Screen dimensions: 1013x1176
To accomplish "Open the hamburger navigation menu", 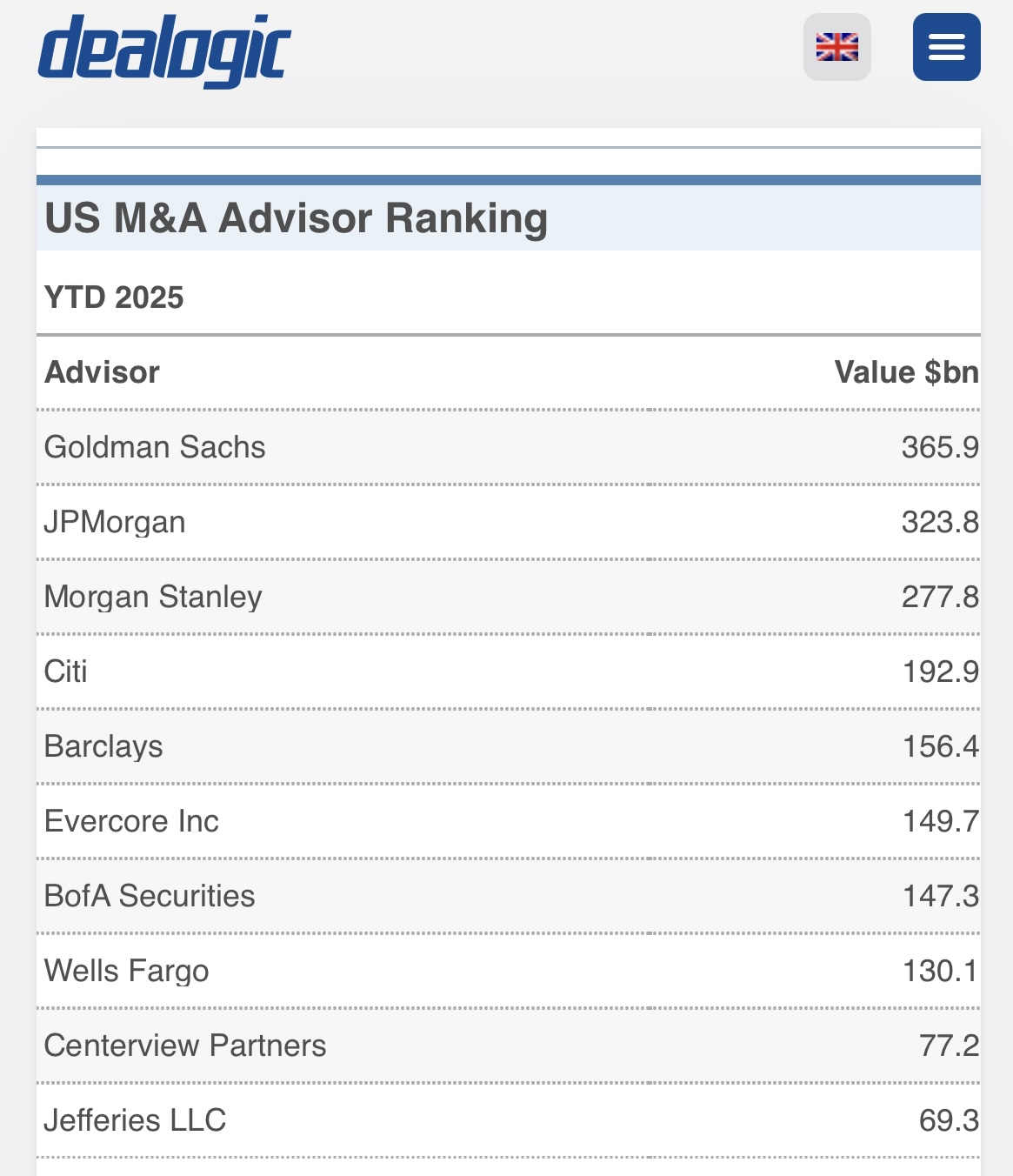I will pos(946,47).
